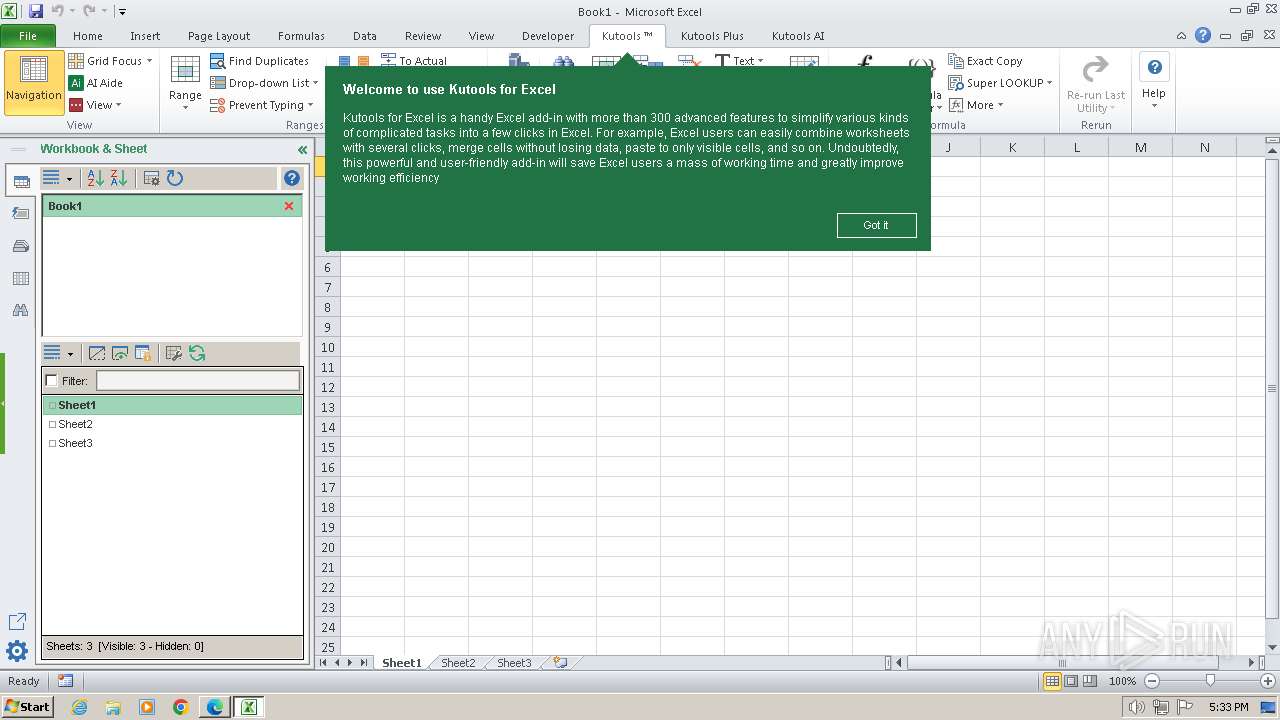Select Normal view in status bar
The width and height of the screenshot is (1280, 720).
[1052, 681]
